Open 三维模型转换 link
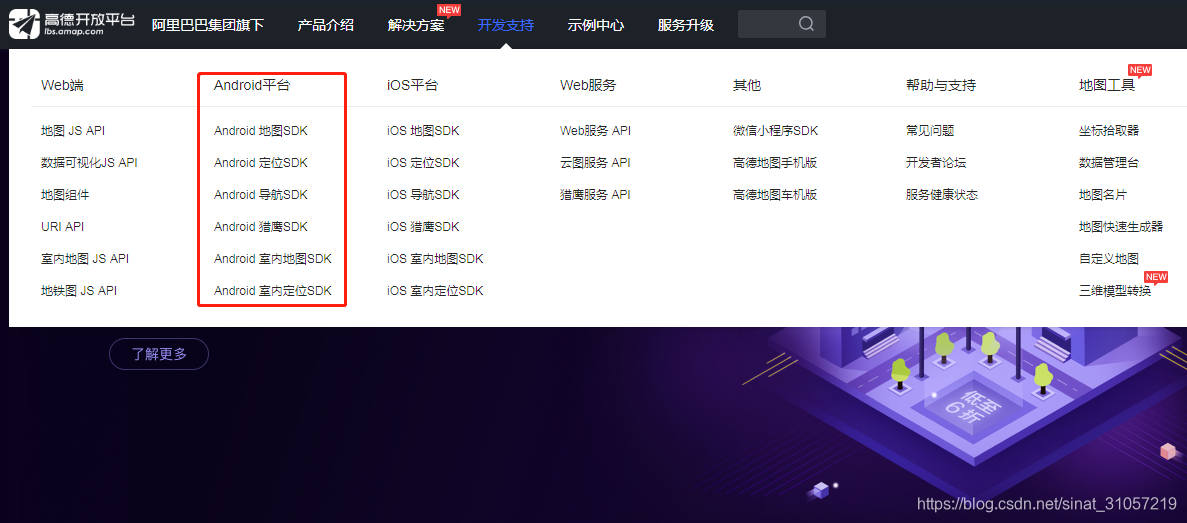 (x=1115, y=290)
